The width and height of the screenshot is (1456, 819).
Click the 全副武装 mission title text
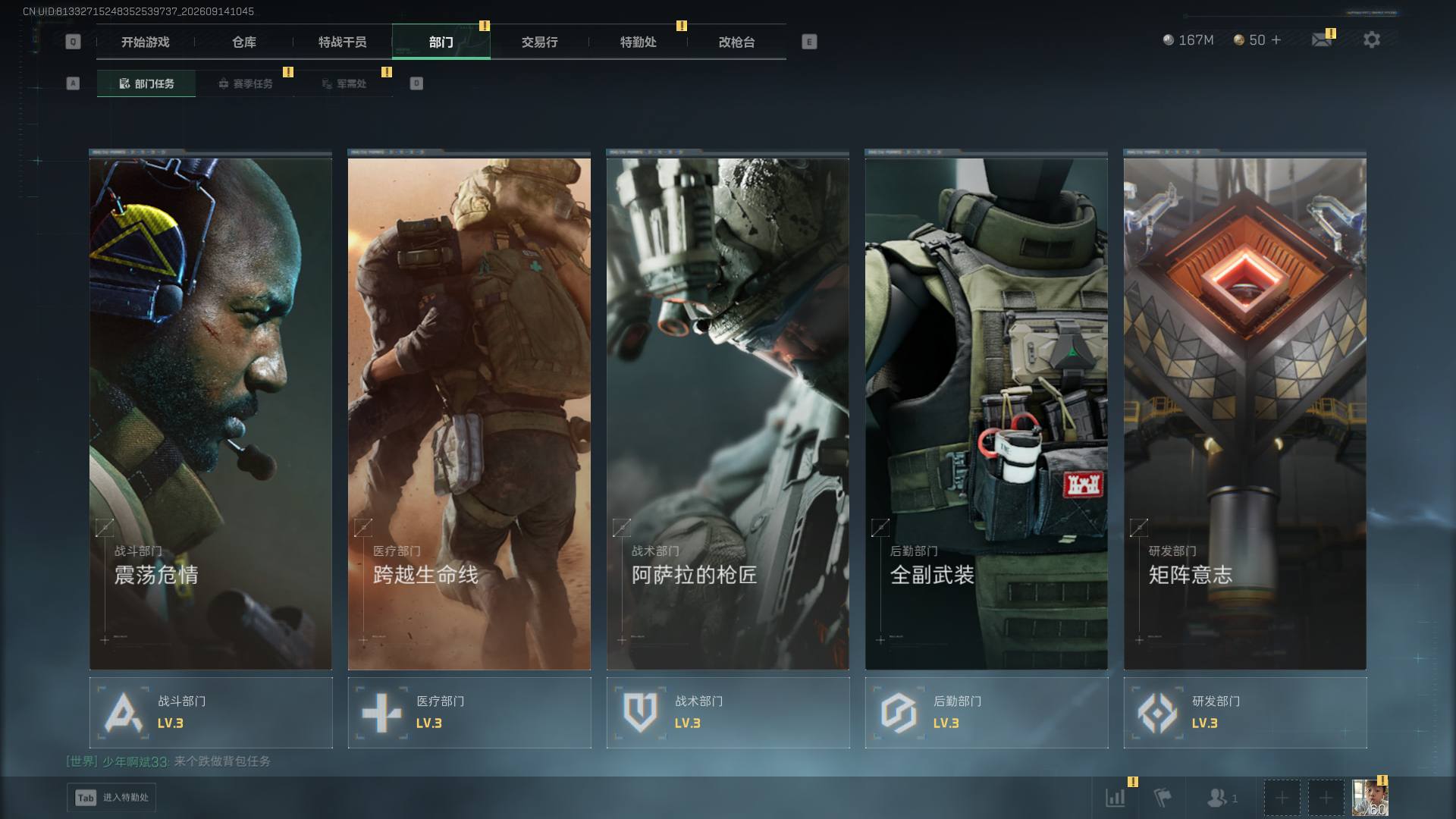[932, 575]
